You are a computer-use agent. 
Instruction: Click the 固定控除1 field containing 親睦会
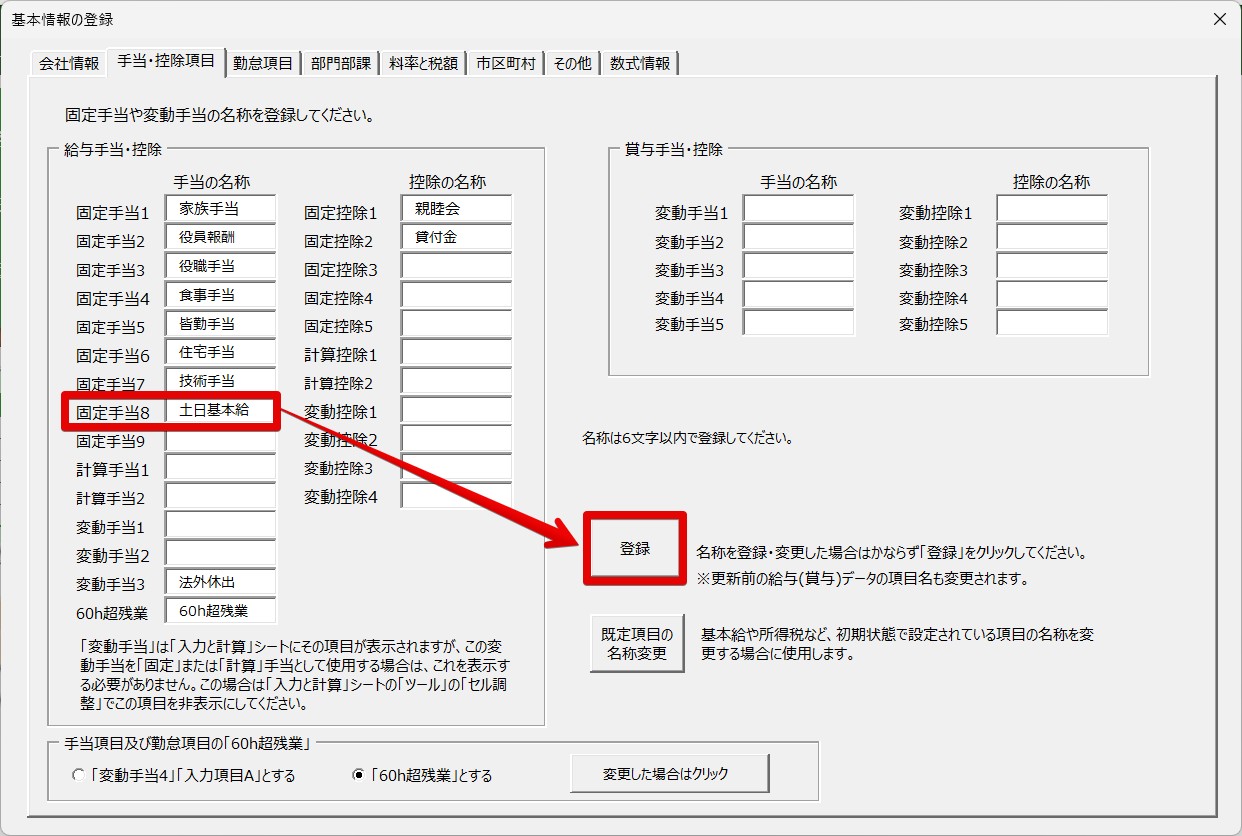(x=457, y=209)
